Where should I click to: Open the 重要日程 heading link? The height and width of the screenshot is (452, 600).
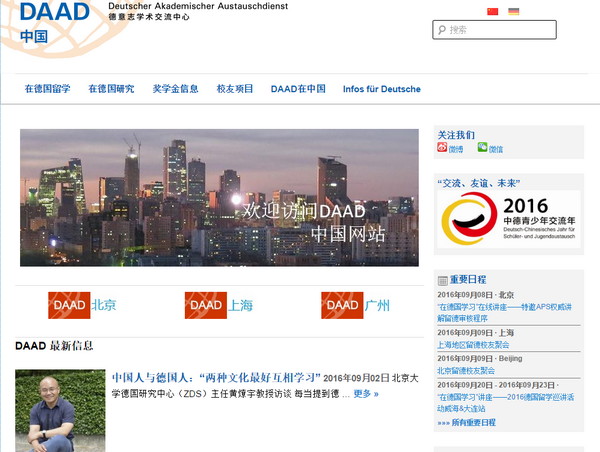pos(468,279)
